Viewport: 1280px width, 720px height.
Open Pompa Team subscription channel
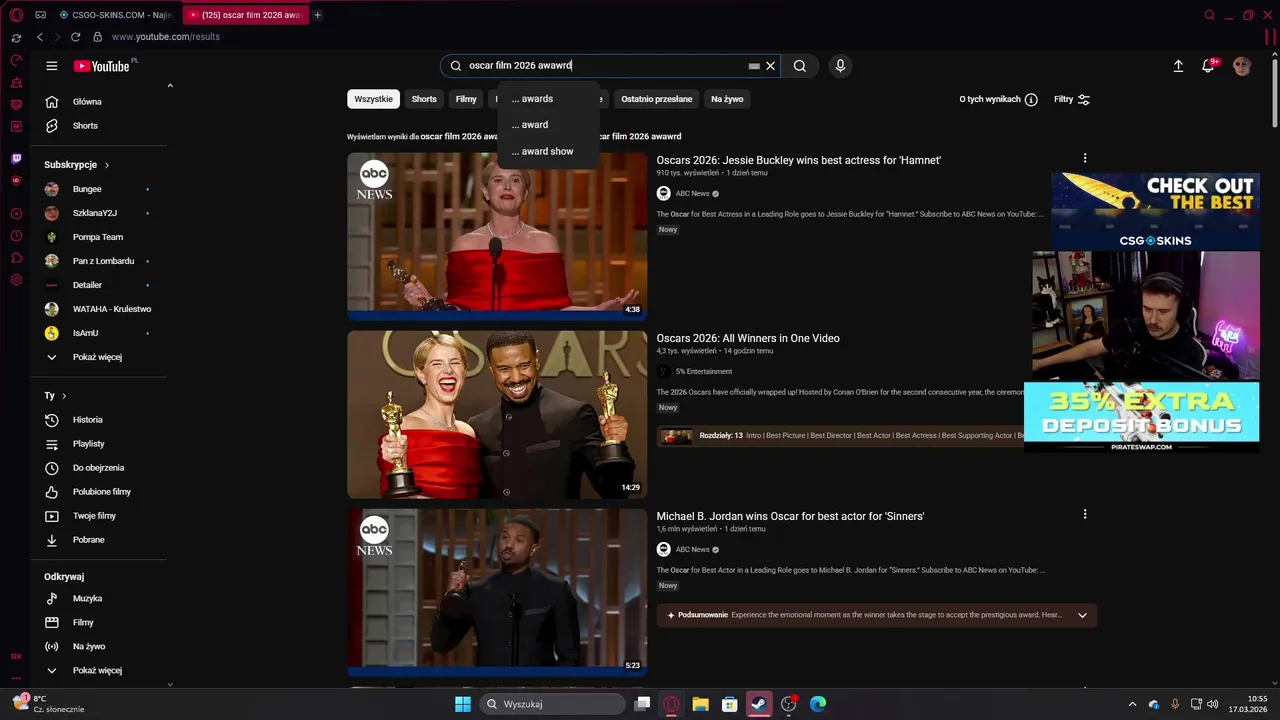tap(98, 237)
